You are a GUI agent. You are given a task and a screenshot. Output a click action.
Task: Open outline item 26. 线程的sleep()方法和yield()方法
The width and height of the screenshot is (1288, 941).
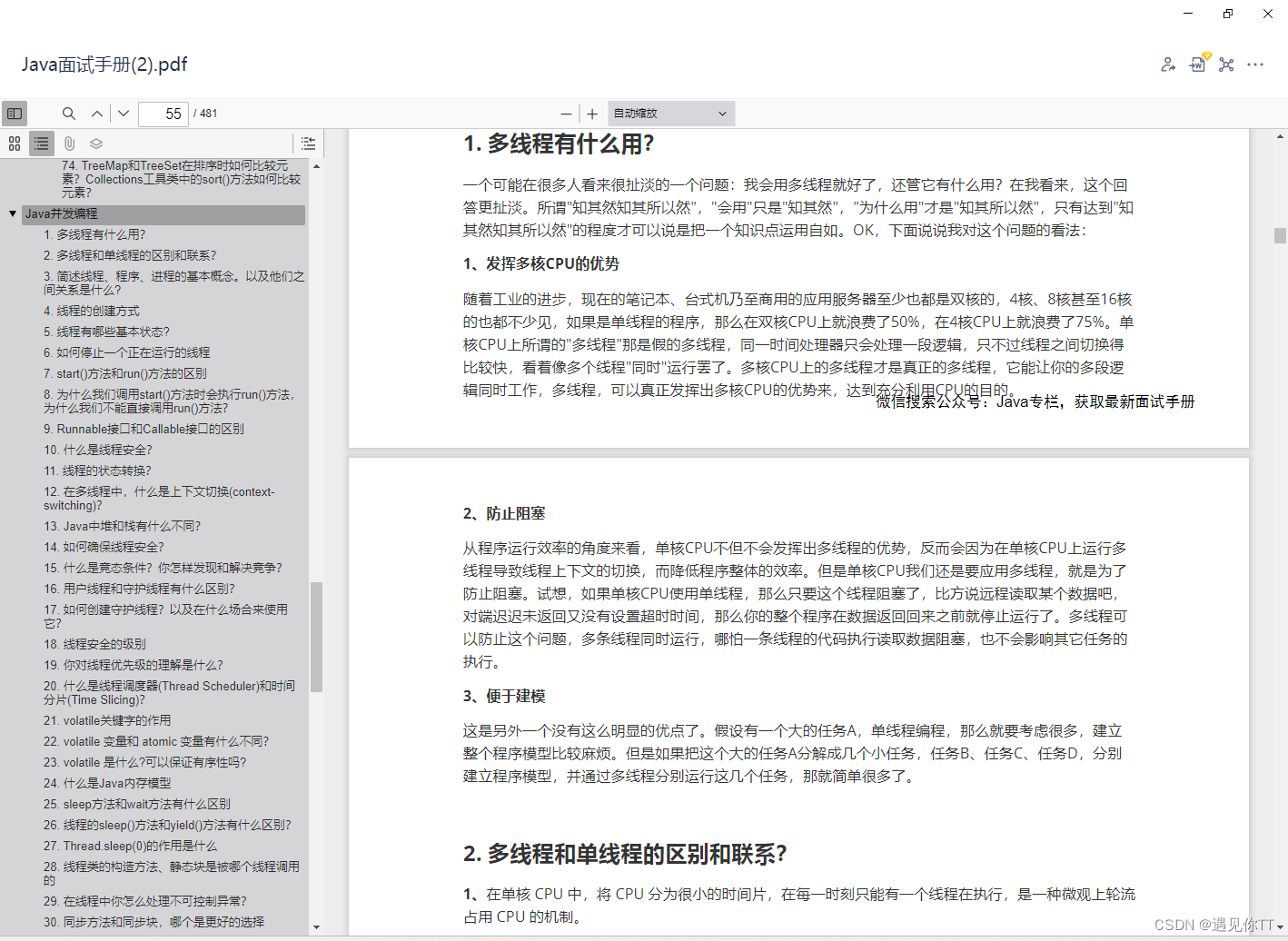[x=167, y=825]
